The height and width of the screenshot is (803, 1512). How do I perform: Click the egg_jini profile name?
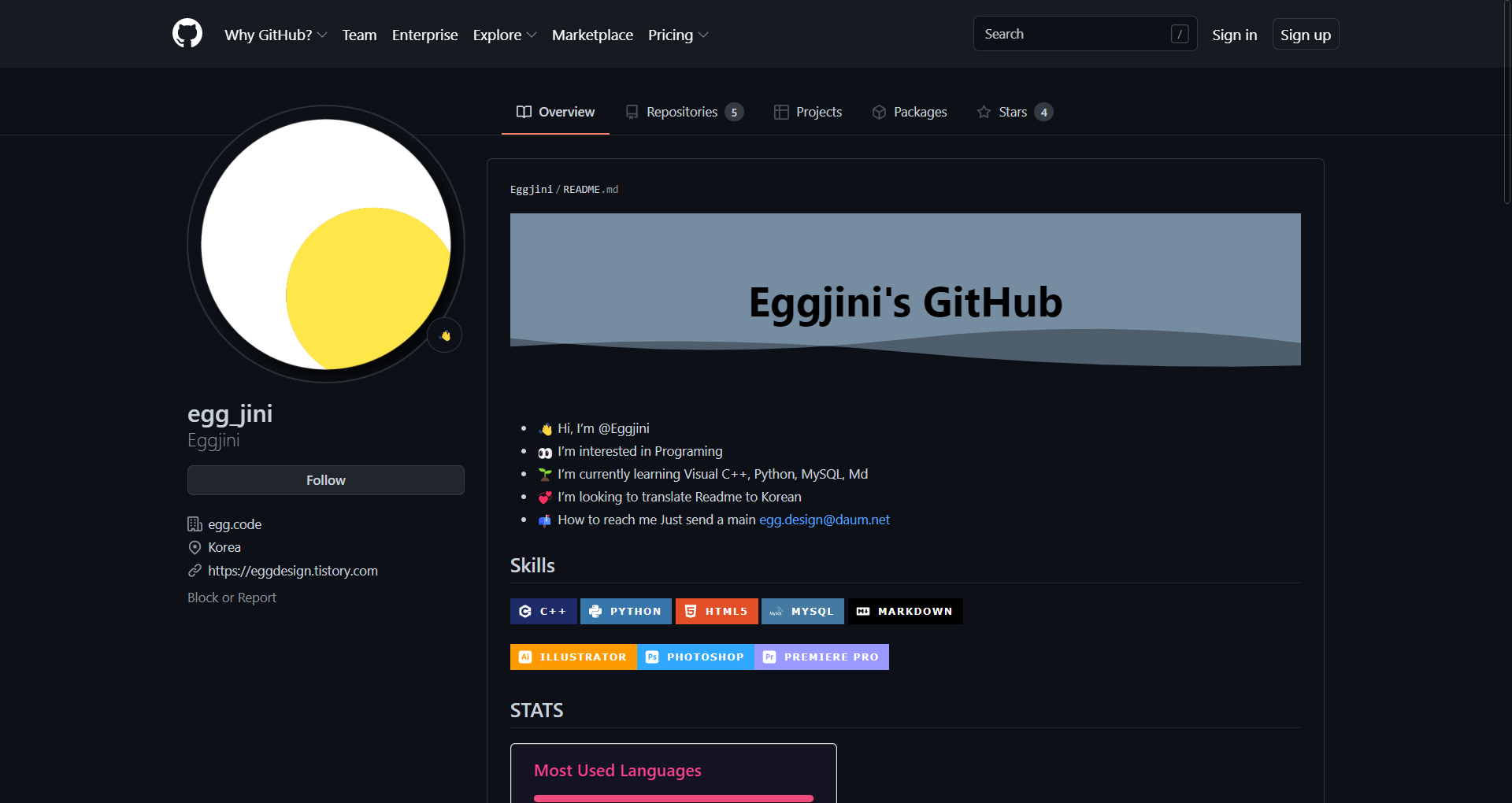(230, 414)
